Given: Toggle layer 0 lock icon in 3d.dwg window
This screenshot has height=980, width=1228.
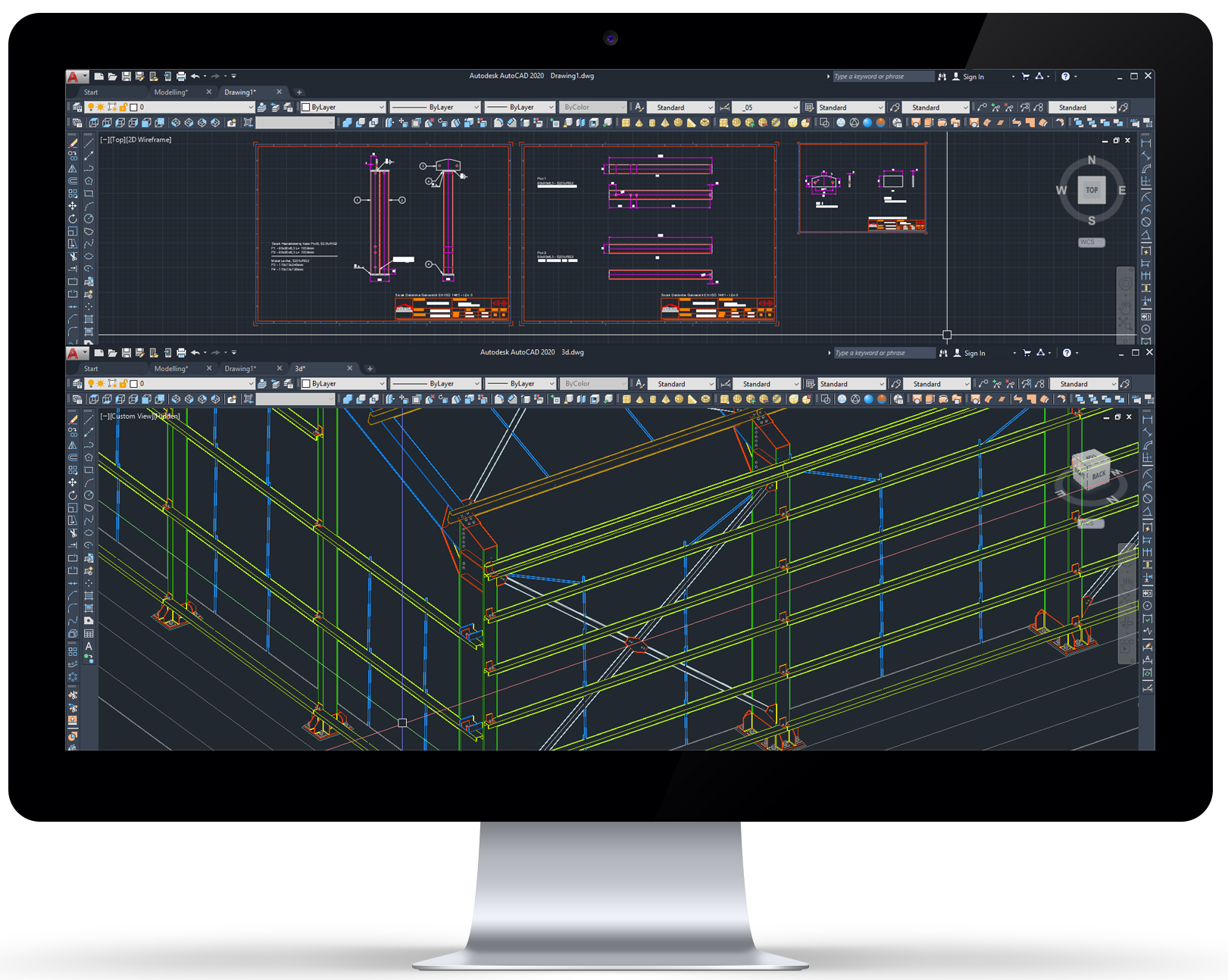Looking at the screenshot, I should (x=123, y=384).
